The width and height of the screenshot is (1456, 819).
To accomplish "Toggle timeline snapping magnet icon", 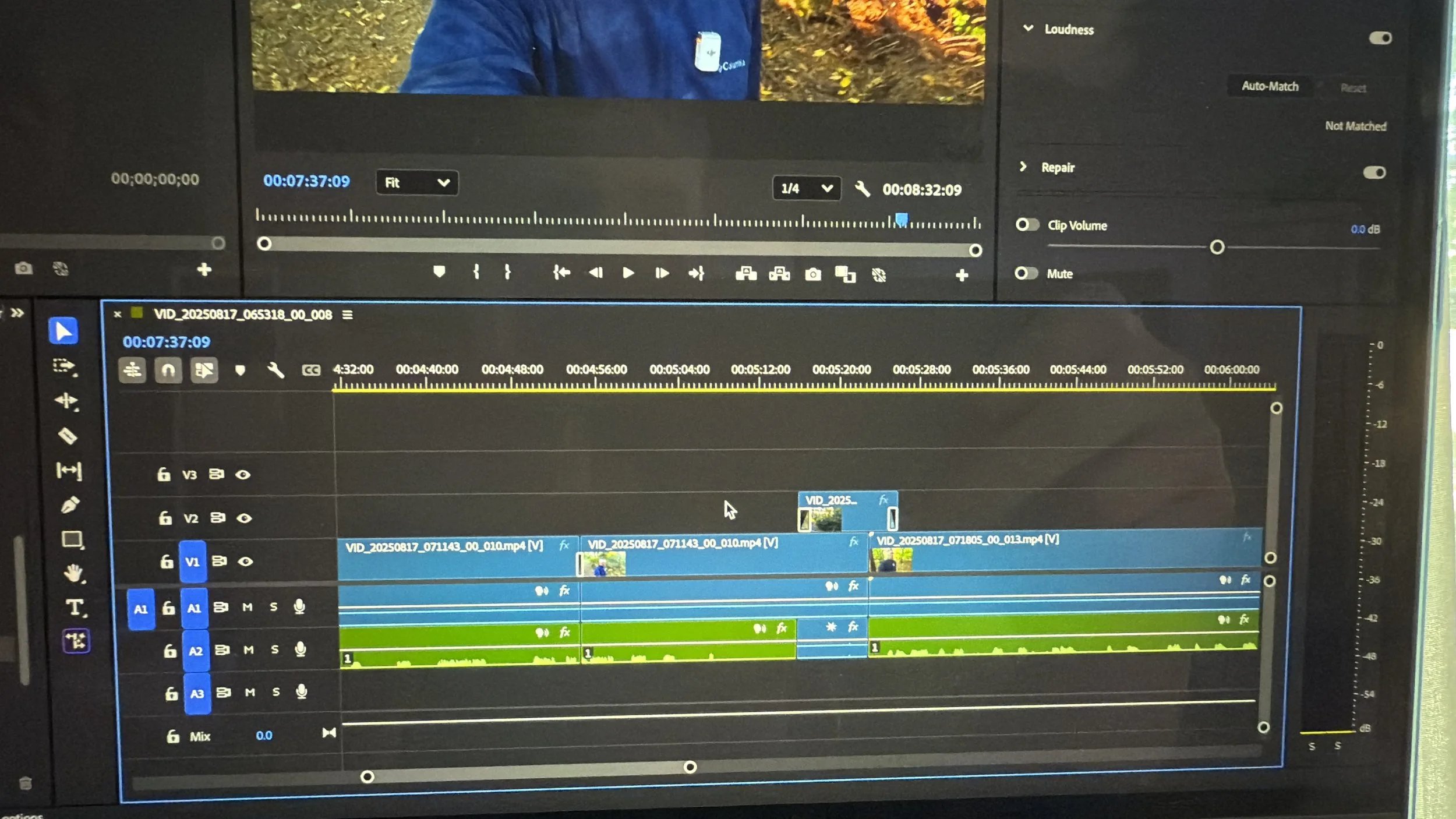I will (x=168, y=370).
